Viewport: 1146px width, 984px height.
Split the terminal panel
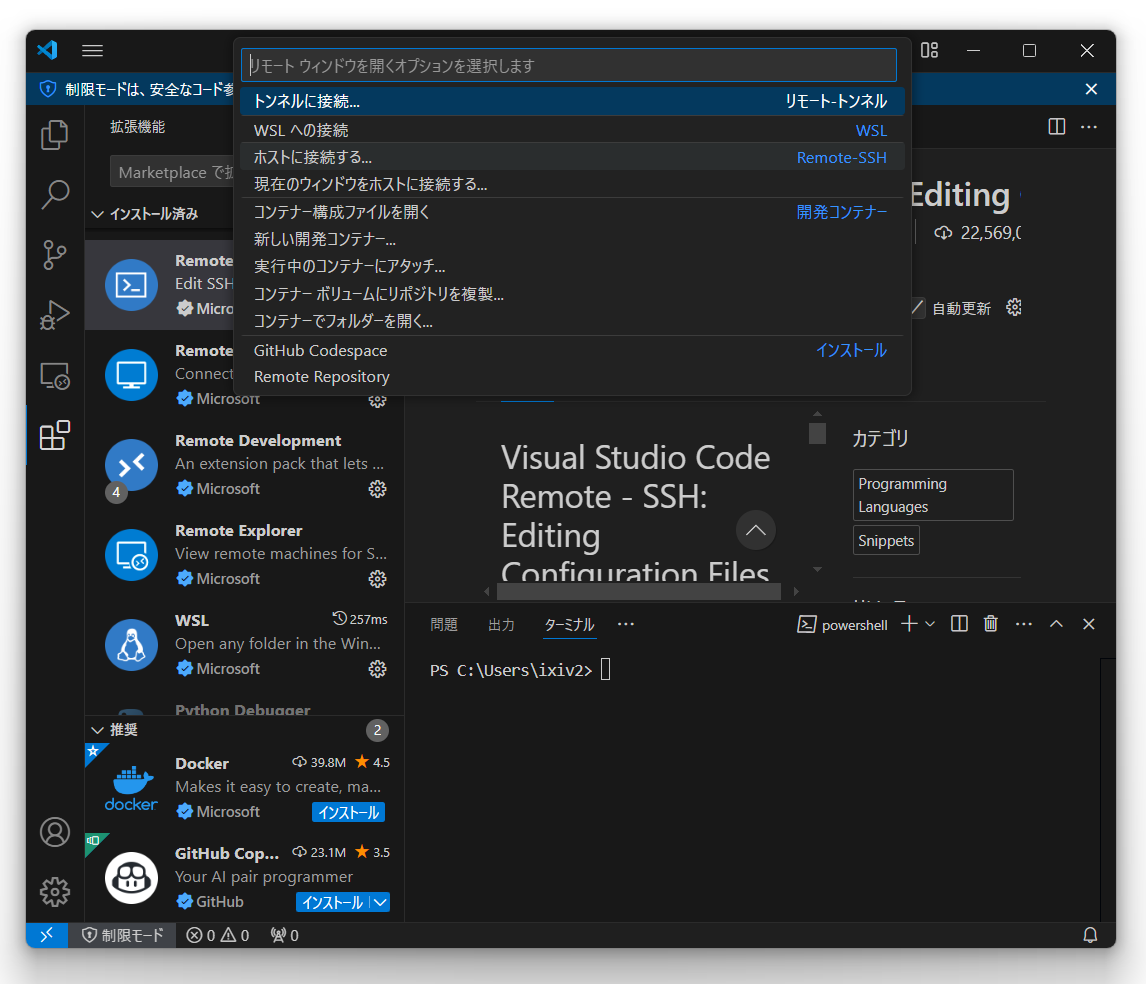pos(959,624)
